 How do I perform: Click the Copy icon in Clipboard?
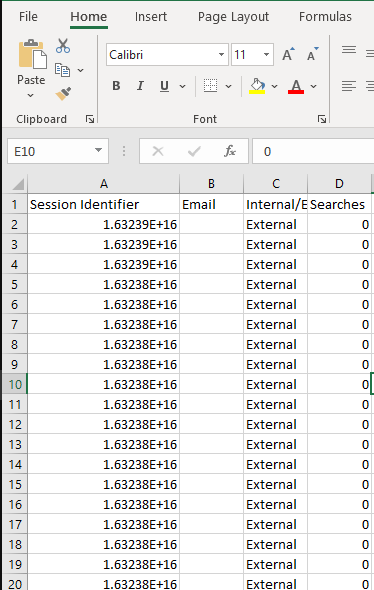tap(62, 70)
